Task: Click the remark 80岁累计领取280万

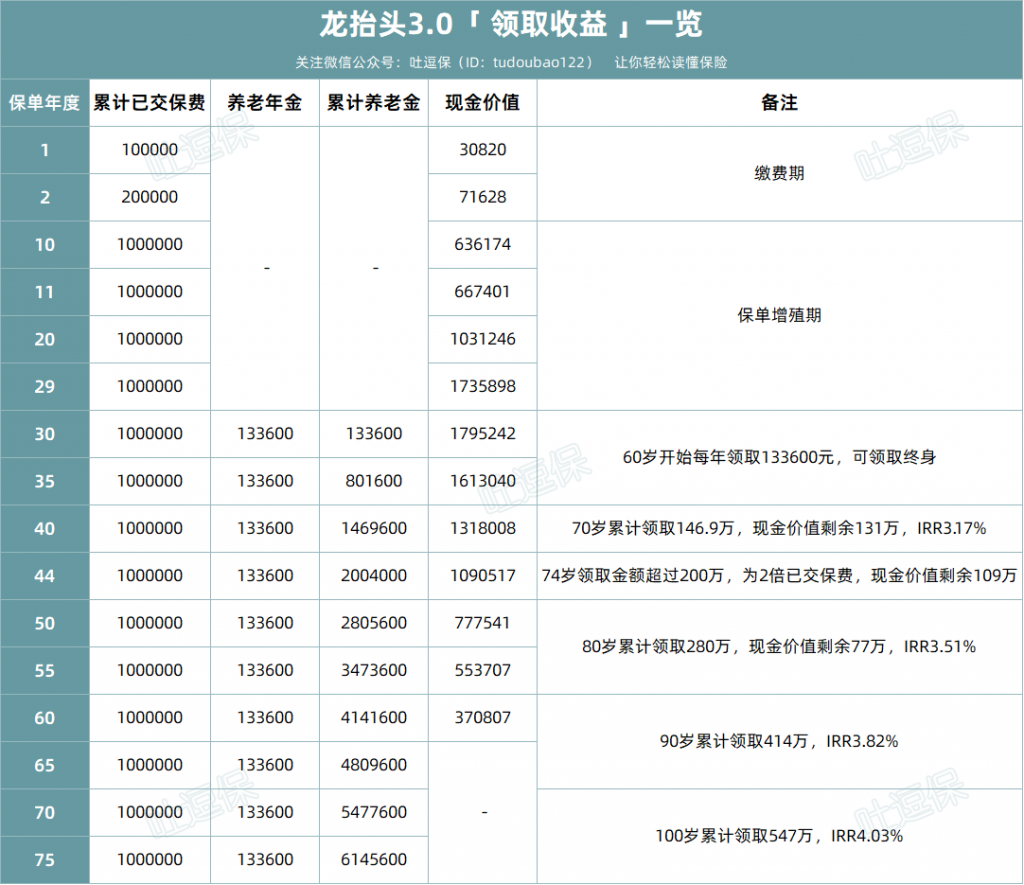Action: [779, 647]
